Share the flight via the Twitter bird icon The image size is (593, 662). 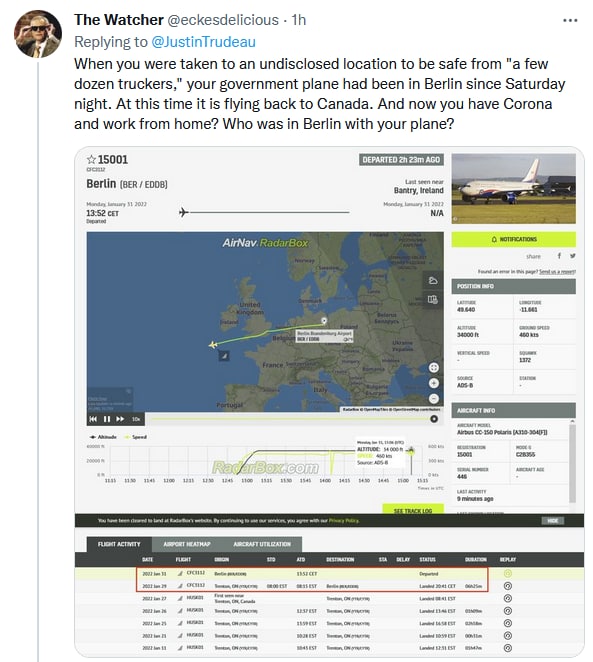coord(572,256)
